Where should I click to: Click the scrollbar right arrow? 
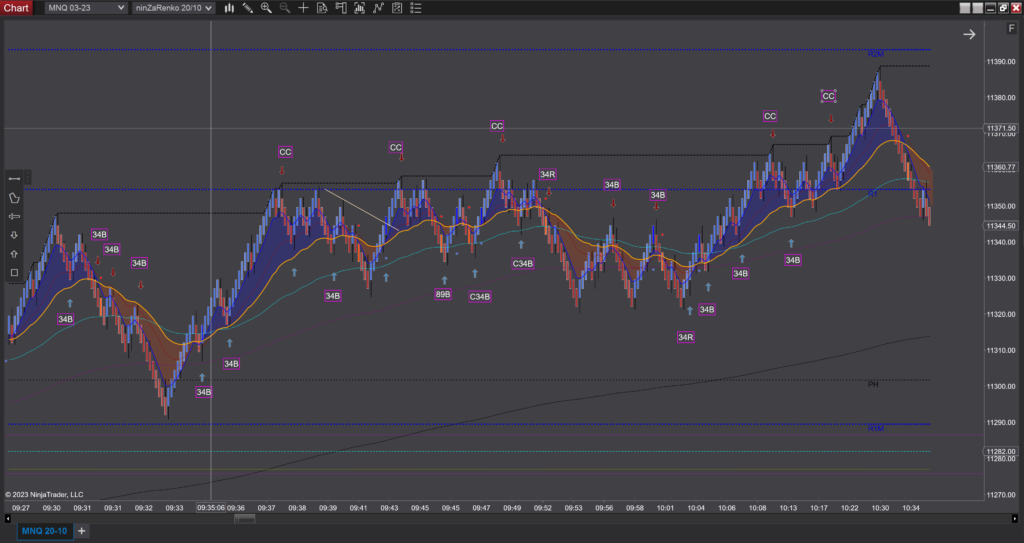(1015, 519)
